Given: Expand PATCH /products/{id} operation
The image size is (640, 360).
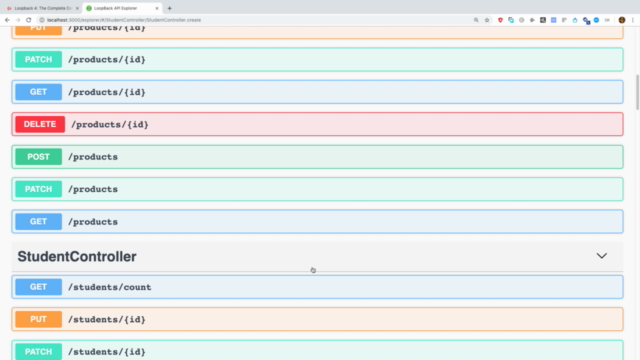Looking at the screenshot, I should tap(317, 60).
